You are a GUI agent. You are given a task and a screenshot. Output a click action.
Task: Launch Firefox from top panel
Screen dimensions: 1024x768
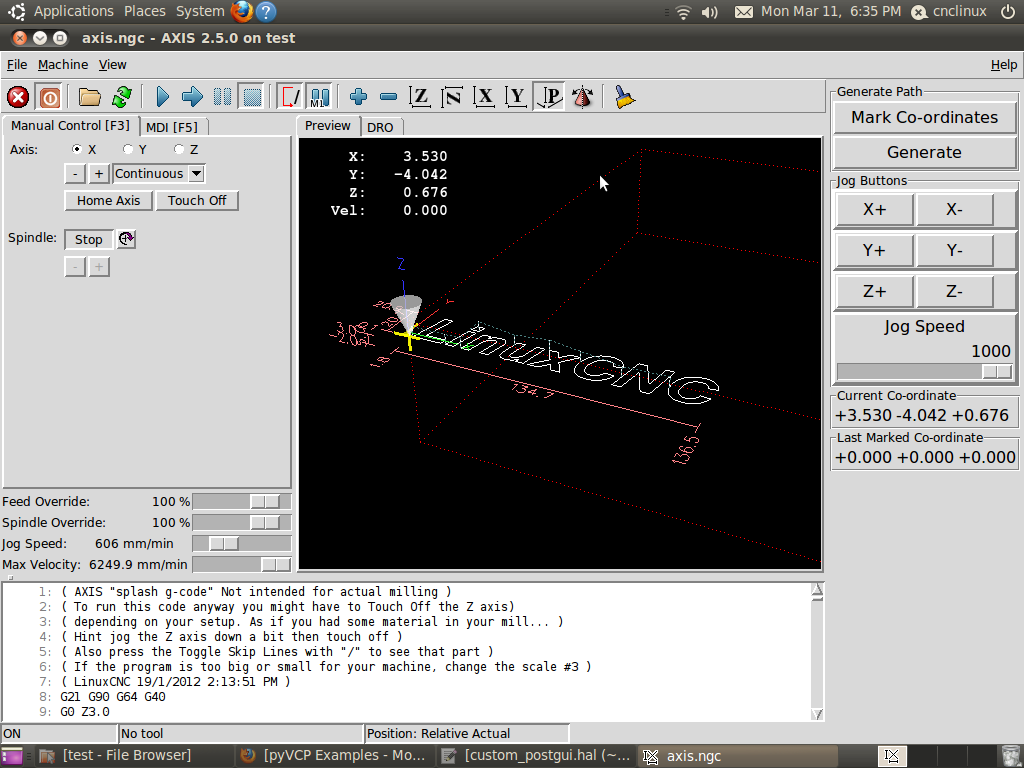[242, 11]
